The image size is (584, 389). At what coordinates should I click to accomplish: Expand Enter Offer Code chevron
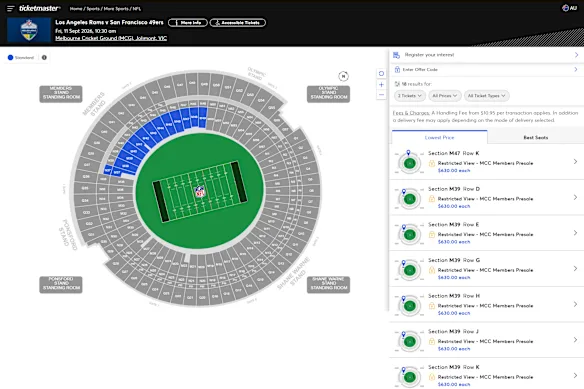pyautogui.click(x=576, y=69)
